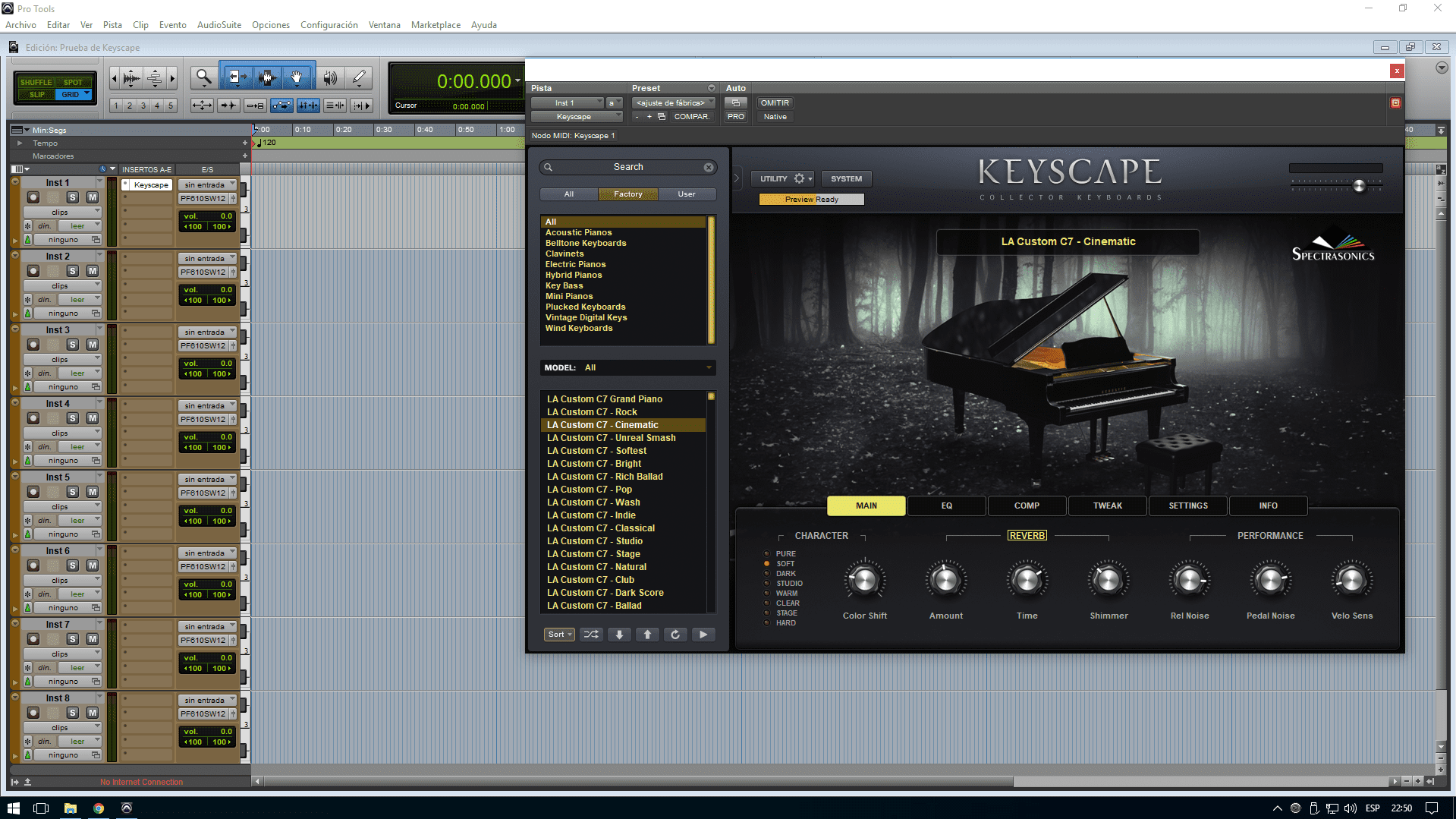Select the Grabber hand tool

pyautogui.click(x=297, y=77)
